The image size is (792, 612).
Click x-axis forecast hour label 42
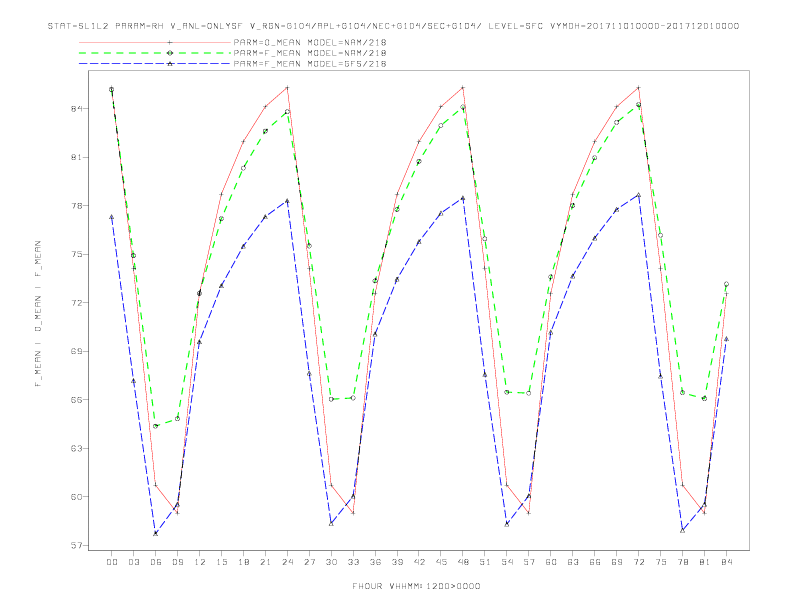click(419, 562)
